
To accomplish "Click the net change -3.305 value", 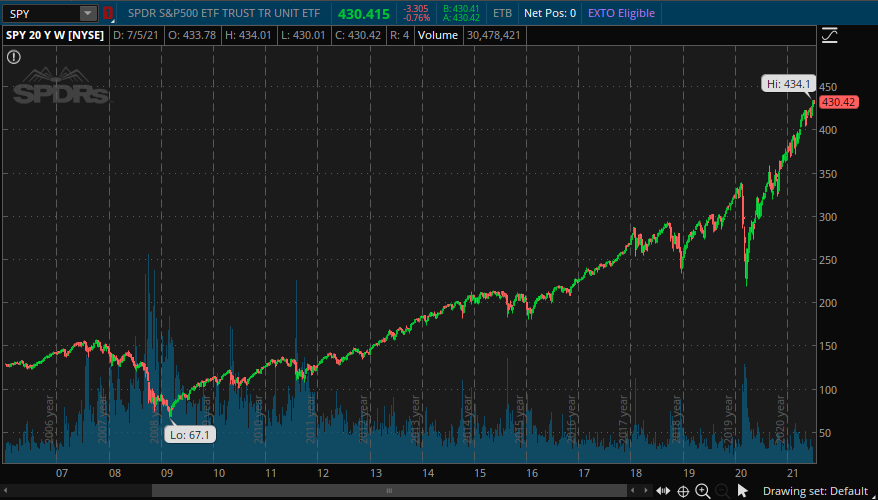I will 417,8.
